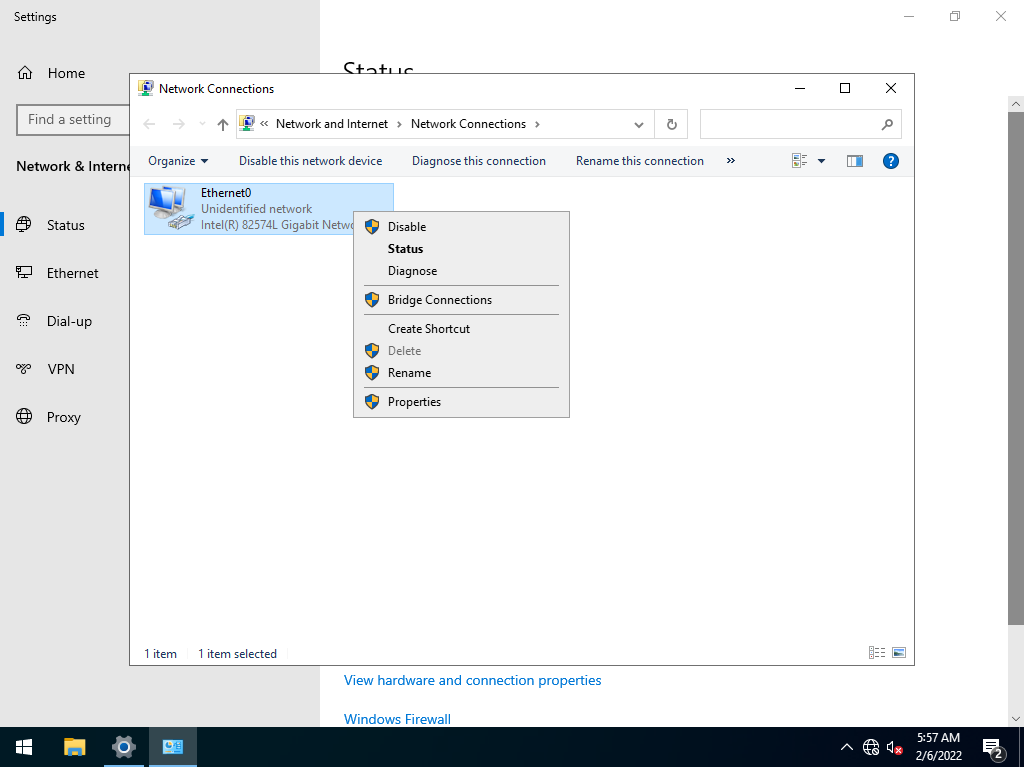The image size is (1024, 767).
Task: Click the Settings scrollbar down arrow
Action: 1016,719
